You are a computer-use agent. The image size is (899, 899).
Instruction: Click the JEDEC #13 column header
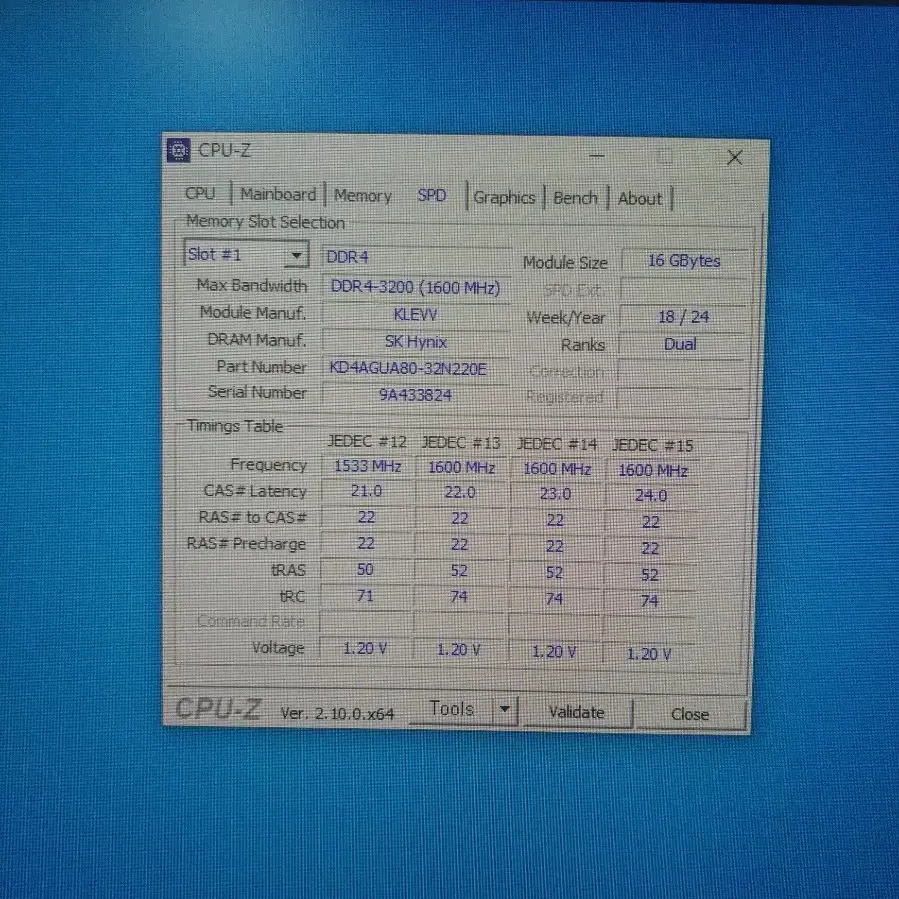(x=461, y=443)
